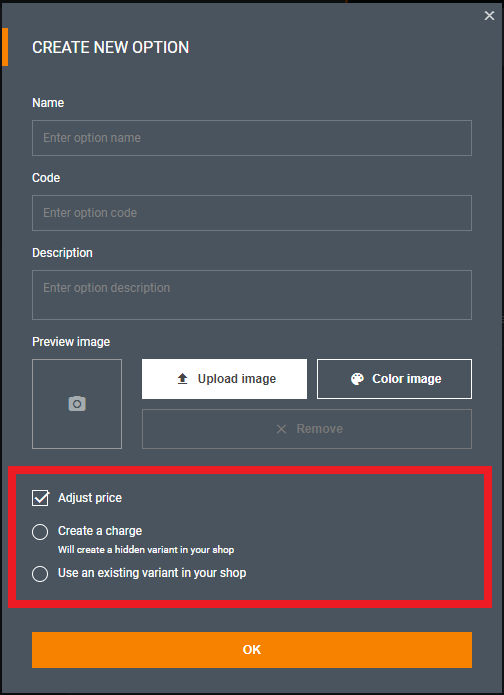Focus the option Name field
This screenshot has width=504, height=695.
[252, 138]
